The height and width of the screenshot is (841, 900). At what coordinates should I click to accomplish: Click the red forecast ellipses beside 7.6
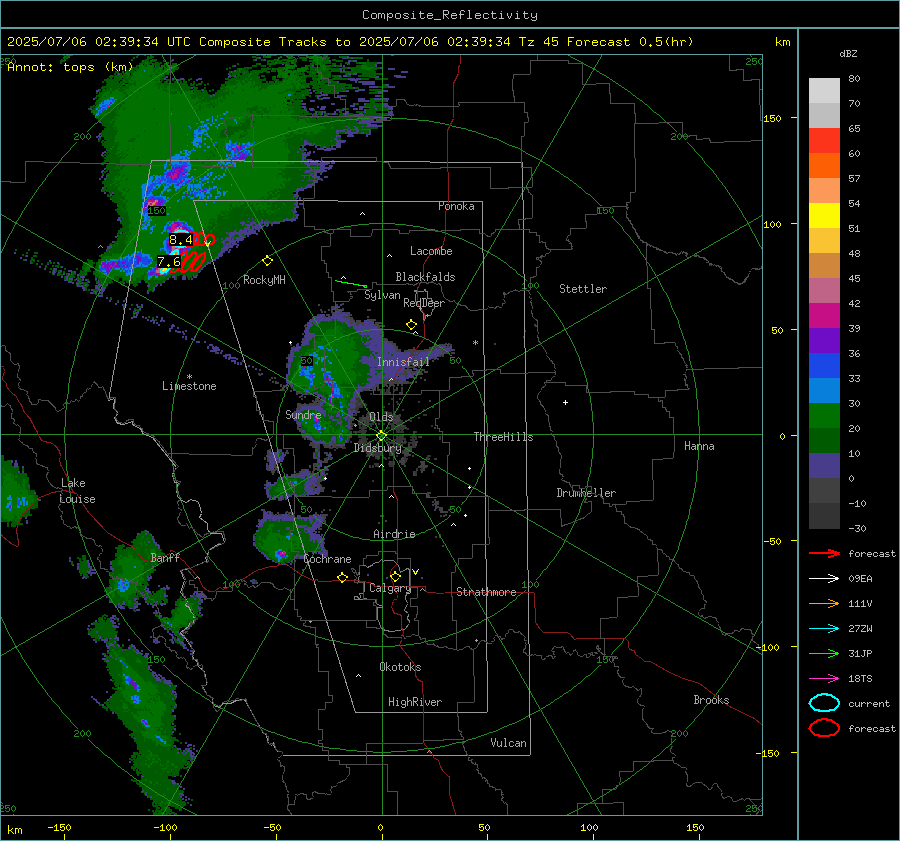click(x=192, y=262)
